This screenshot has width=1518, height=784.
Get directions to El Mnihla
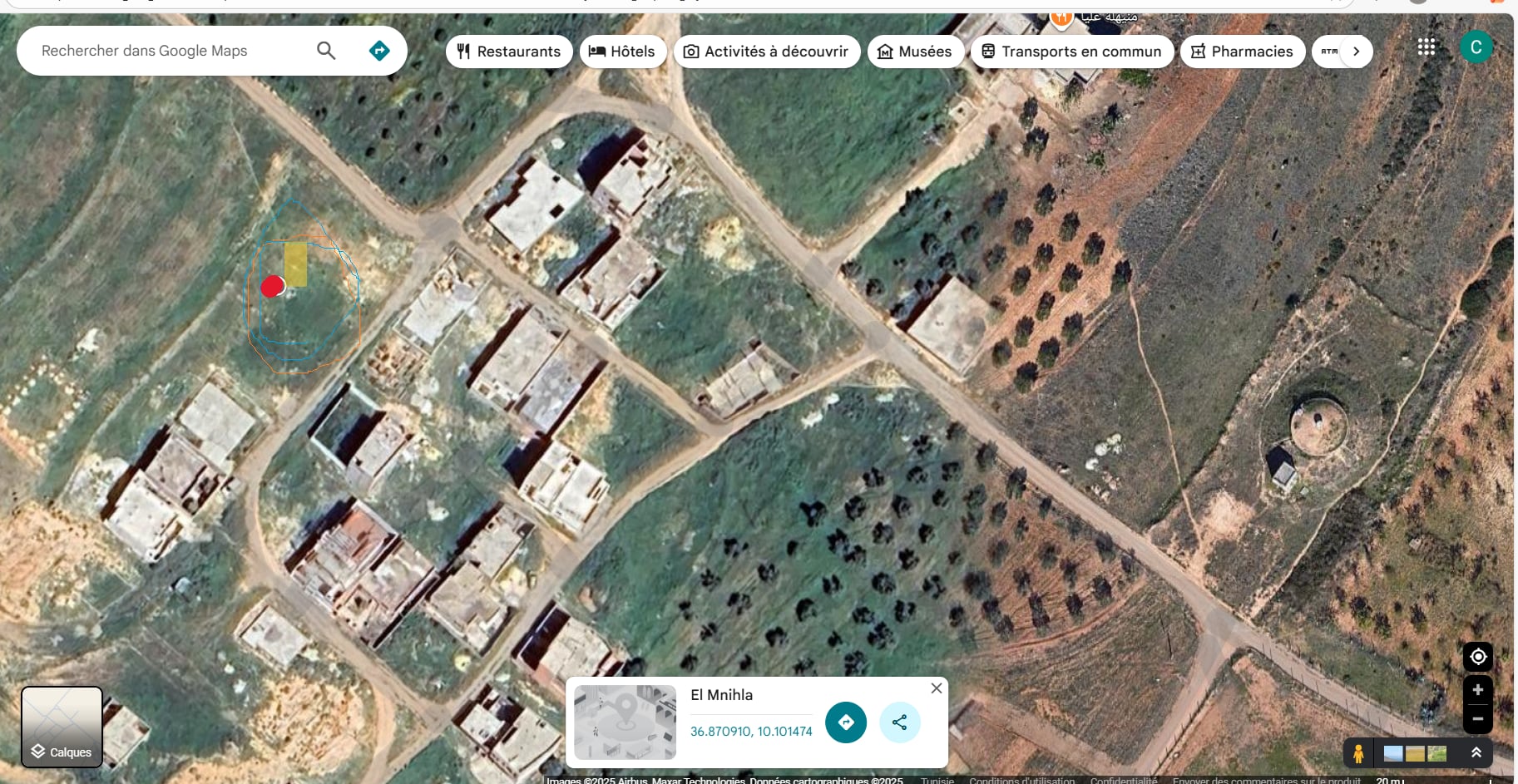pyautogui.click(x=846, y=722)
